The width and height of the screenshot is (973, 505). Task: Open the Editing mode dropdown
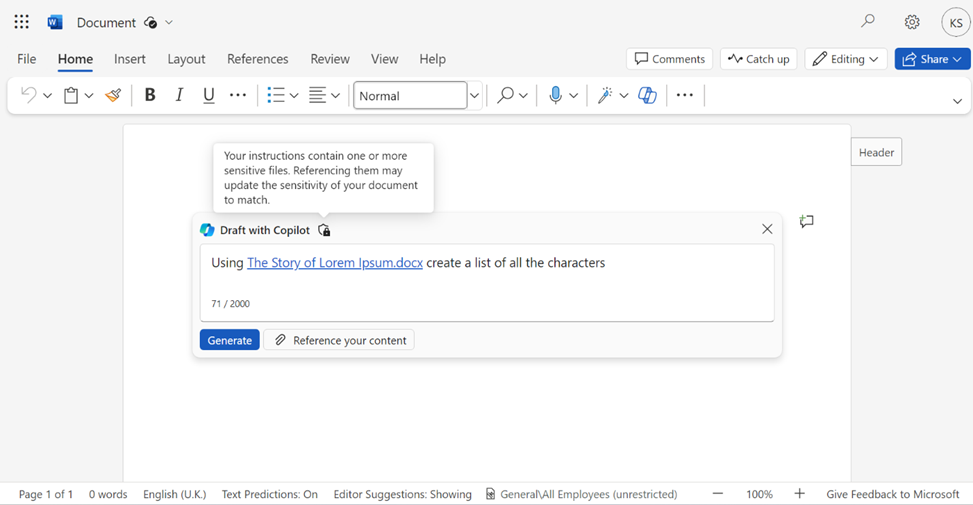(x=846, y=59)
